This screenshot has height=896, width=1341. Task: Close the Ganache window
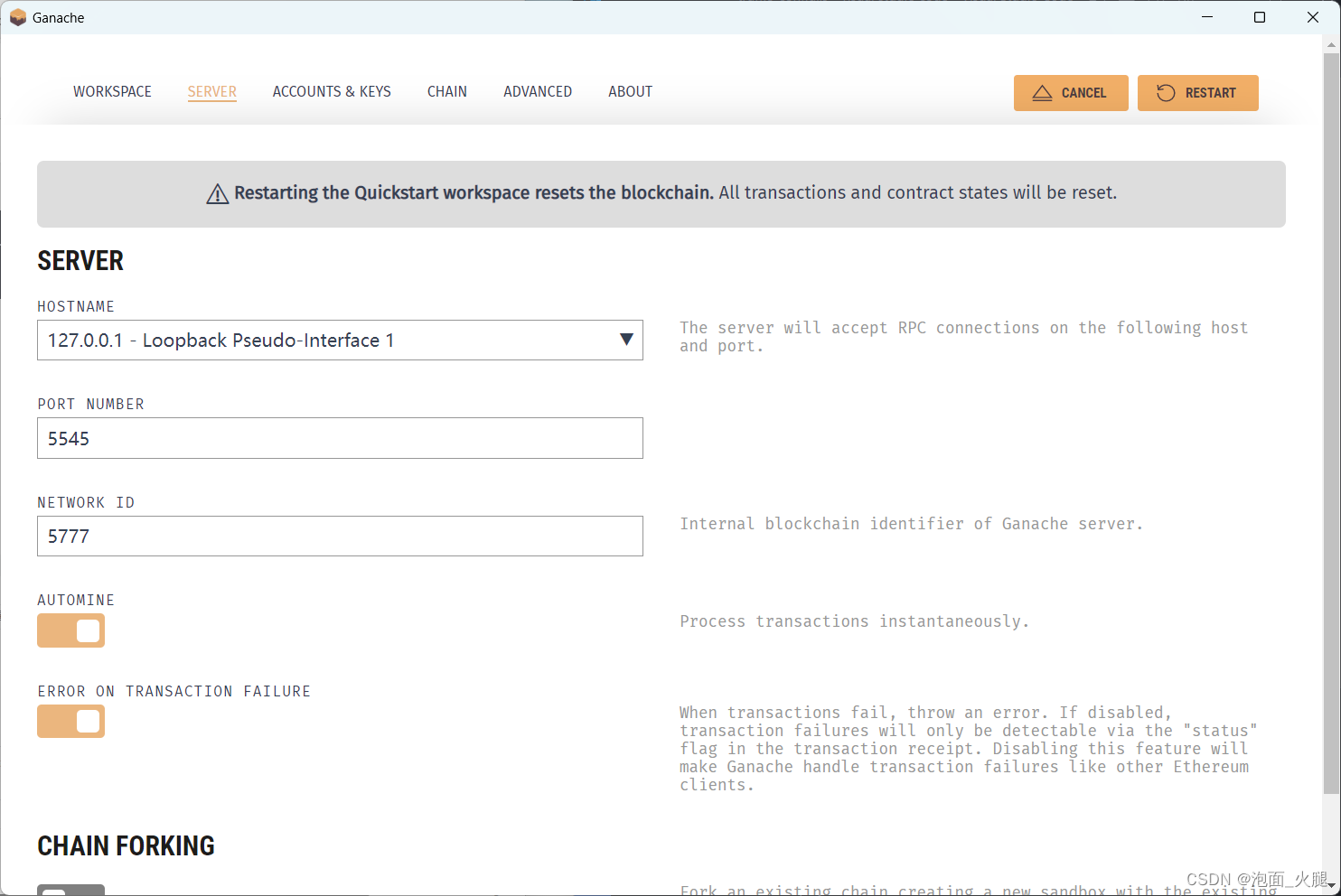point(1313,17)
